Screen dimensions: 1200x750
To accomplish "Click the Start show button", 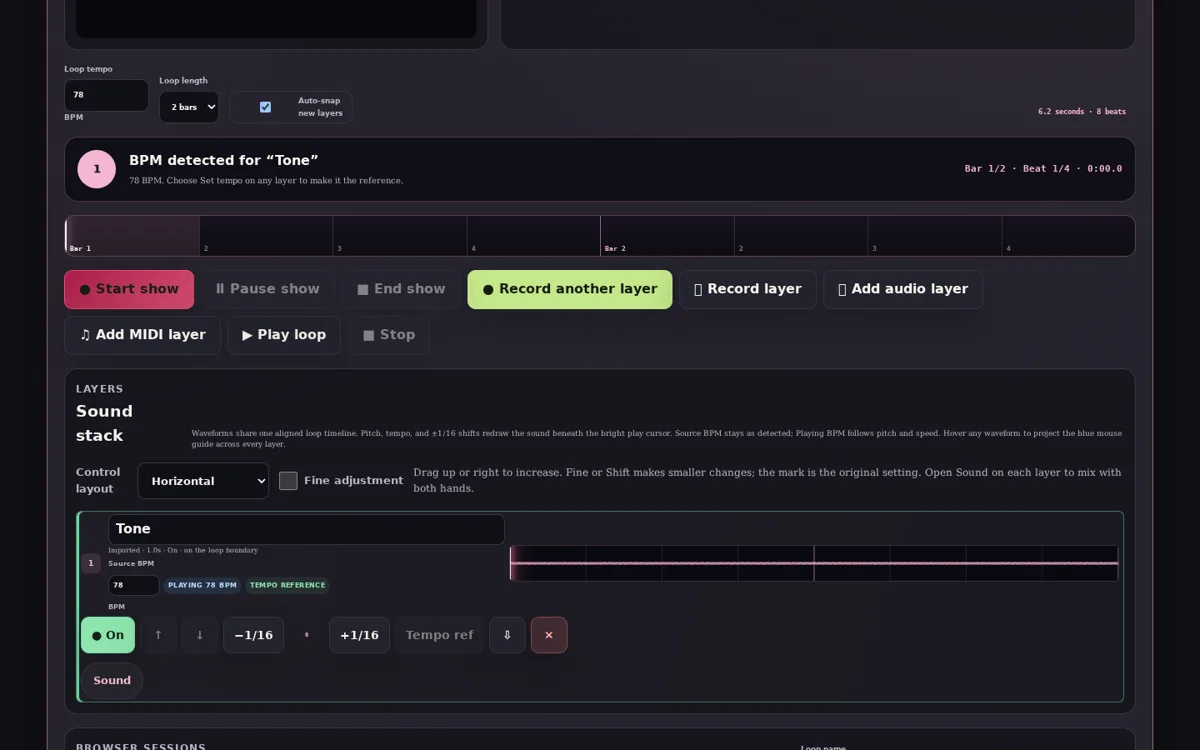I will point(129,289).
